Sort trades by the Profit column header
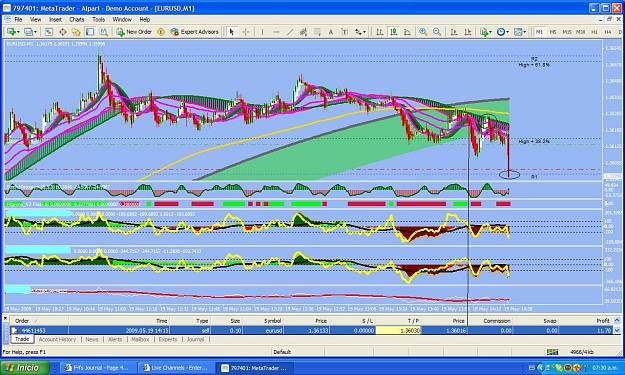 tap(586, 321)
